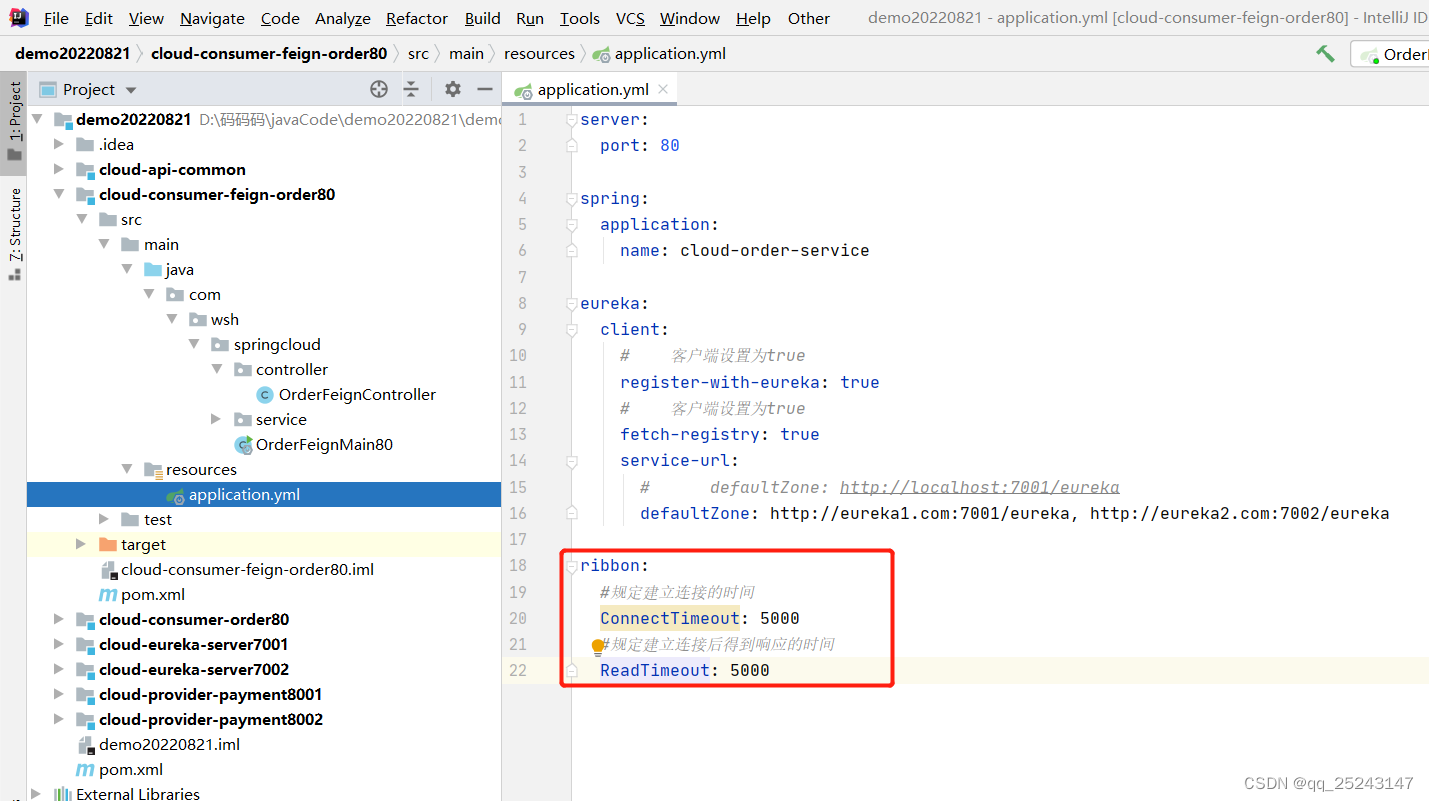Click the root pom.xml Maven icon
The image size is (1429, 801).
pos(86,770)
